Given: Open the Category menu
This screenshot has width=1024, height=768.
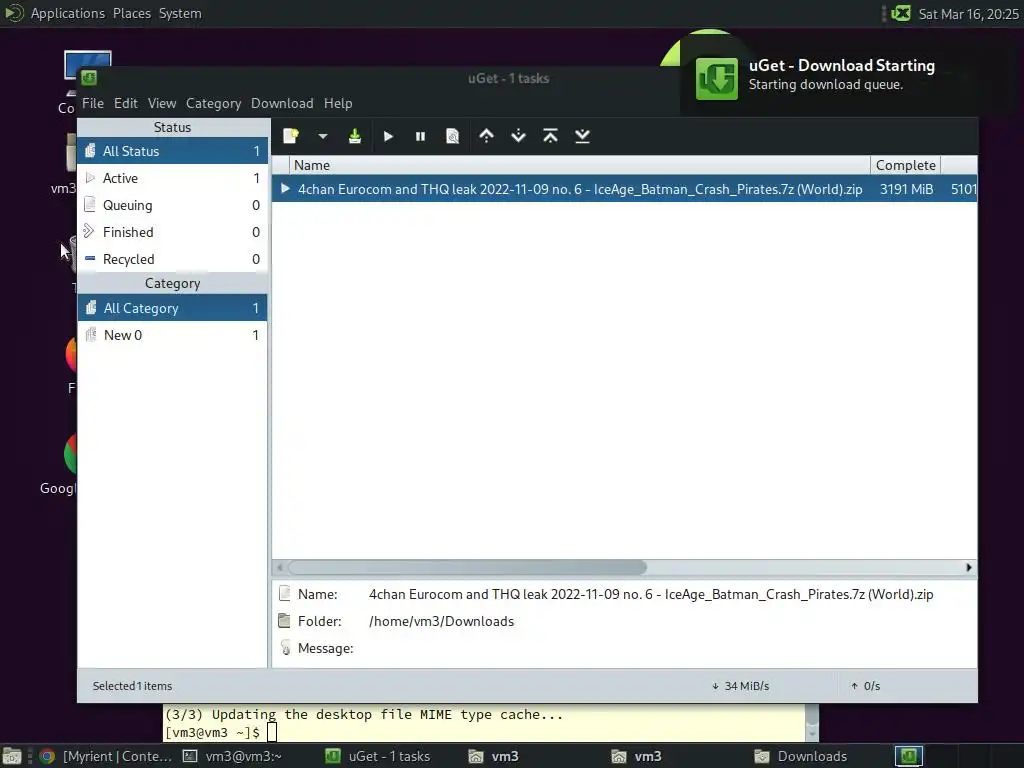Looking at the screenshot, I should pyautogui.click(x=214, y=103).
